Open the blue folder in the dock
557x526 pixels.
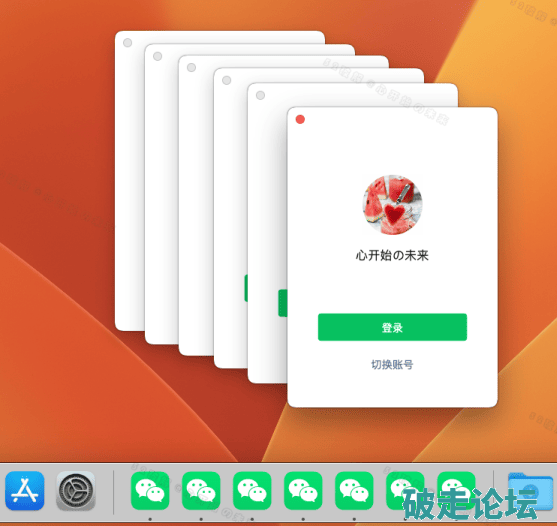pyautogui.click(x=530, y=490)
